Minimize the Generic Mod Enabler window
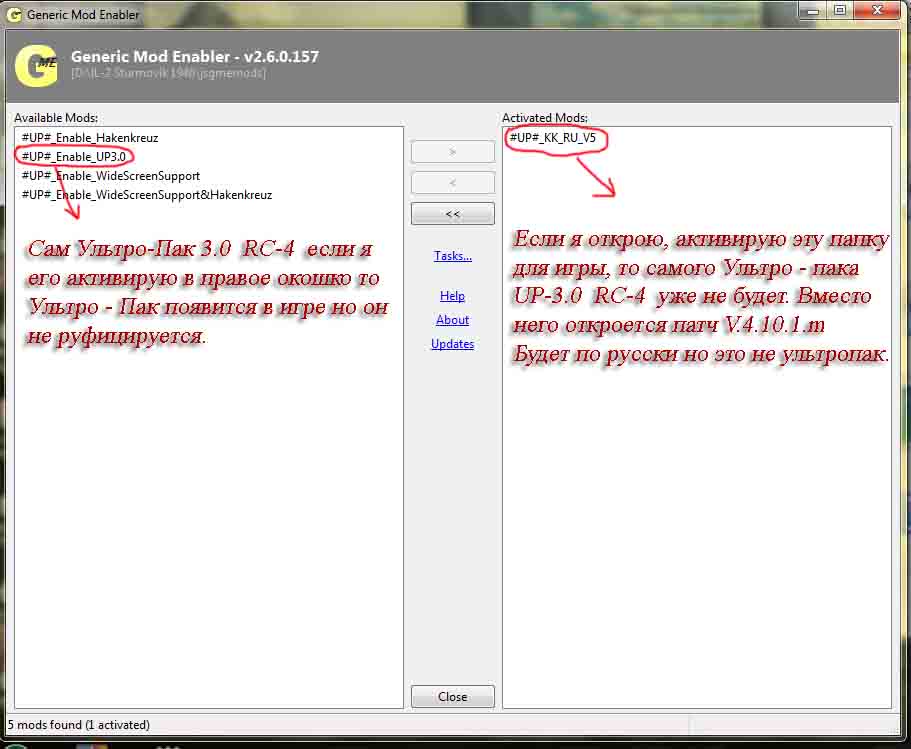Image resolution: width=911 pixels, height=749 pixels. pyautogui.click(x=813, y=10)
